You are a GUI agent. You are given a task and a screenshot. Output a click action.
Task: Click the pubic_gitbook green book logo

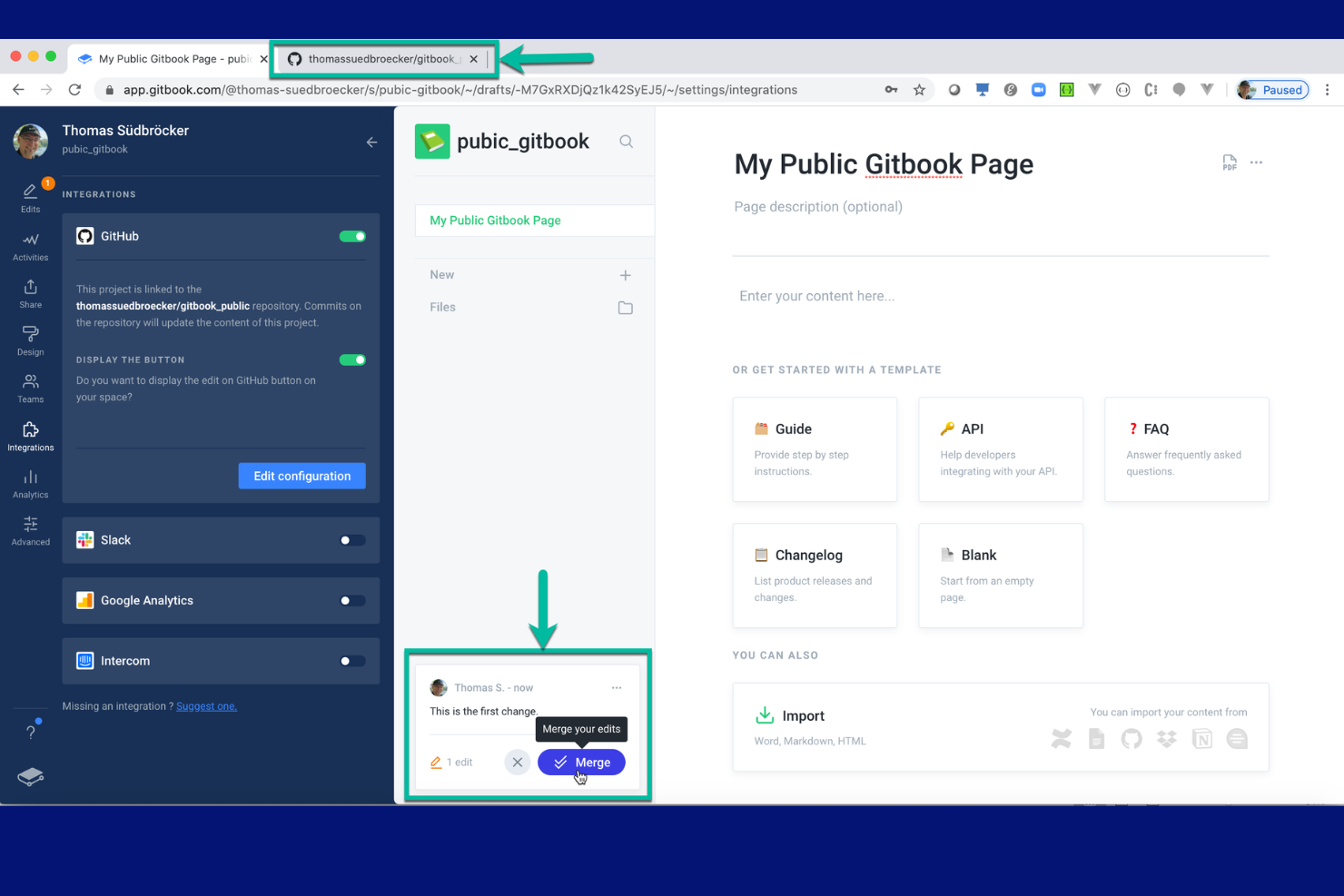pyautogui.click(x=432, y=142)
